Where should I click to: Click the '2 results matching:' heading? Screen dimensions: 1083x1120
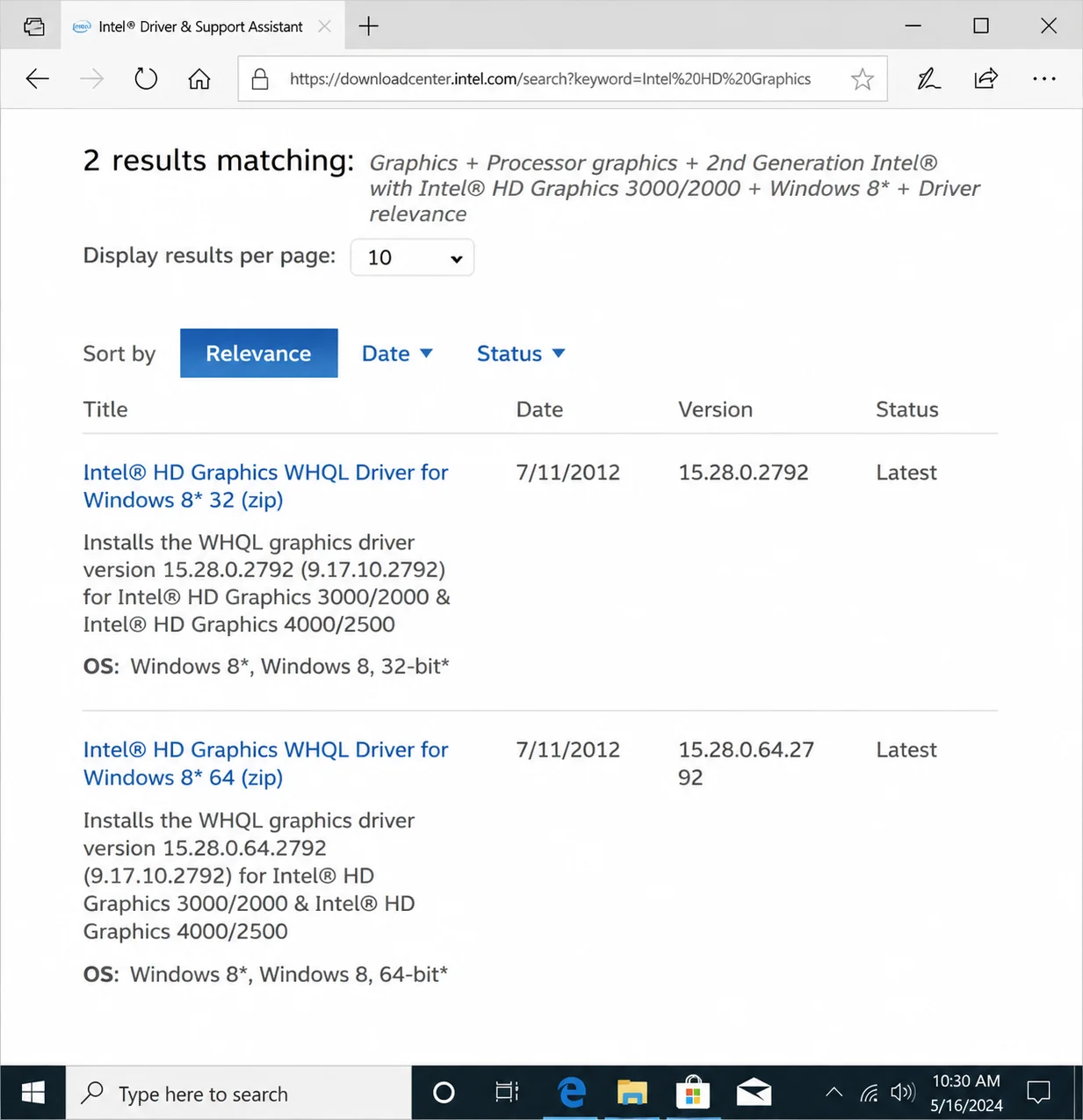[219, 161]
